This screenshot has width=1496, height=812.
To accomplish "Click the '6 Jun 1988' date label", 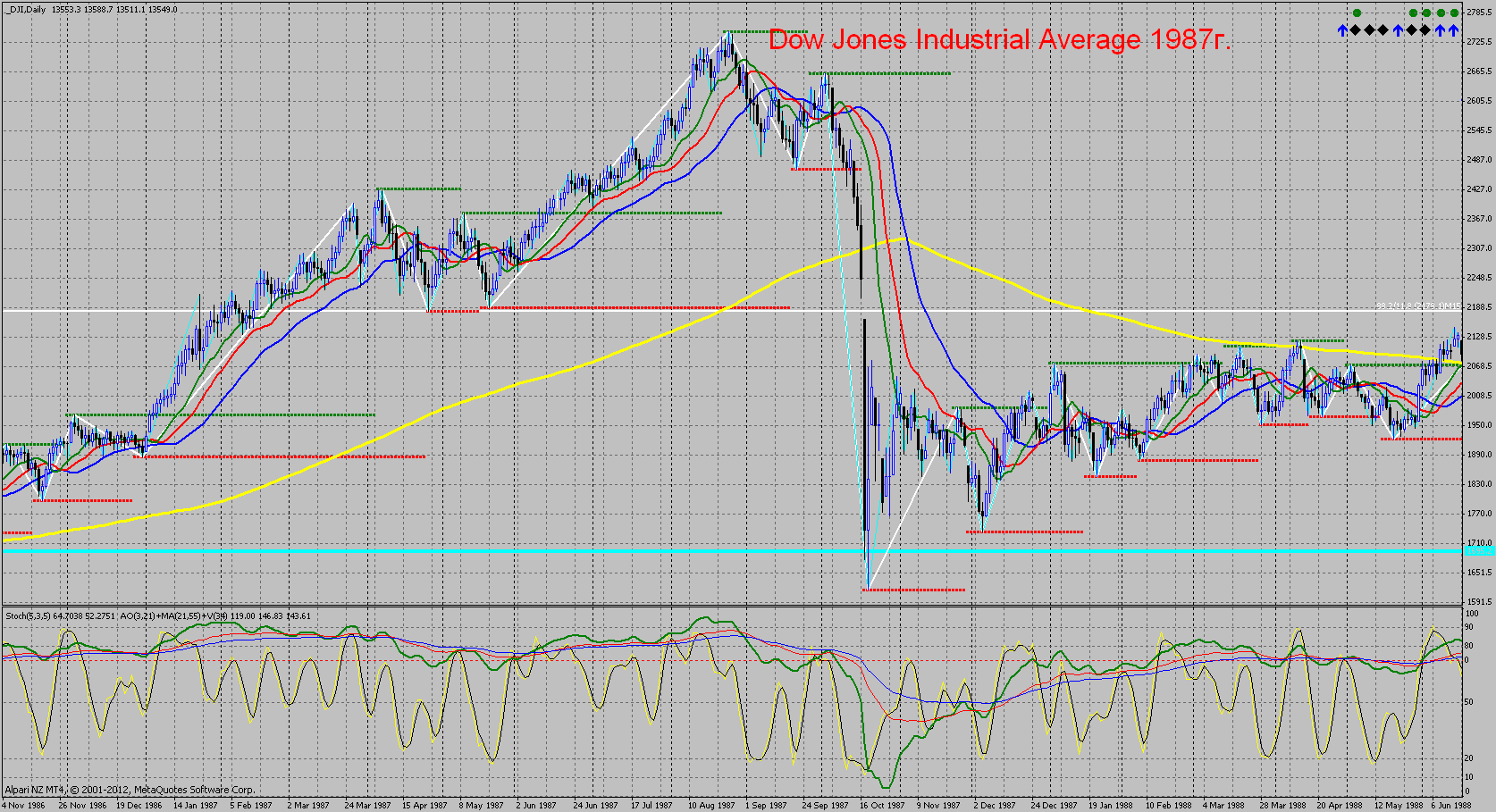I will point(1451,806).
